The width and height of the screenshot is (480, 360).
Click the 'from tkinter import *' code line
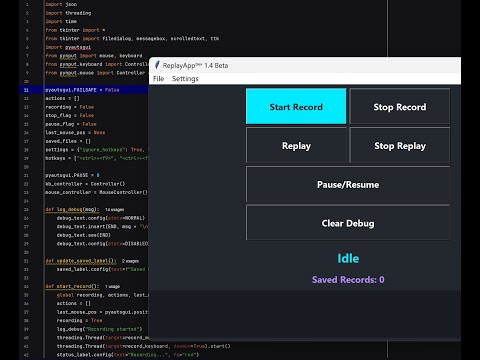coord(75,30)
